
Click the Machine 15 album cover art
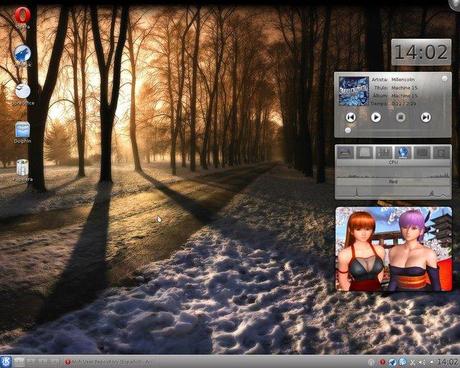[x=354, y=91]
